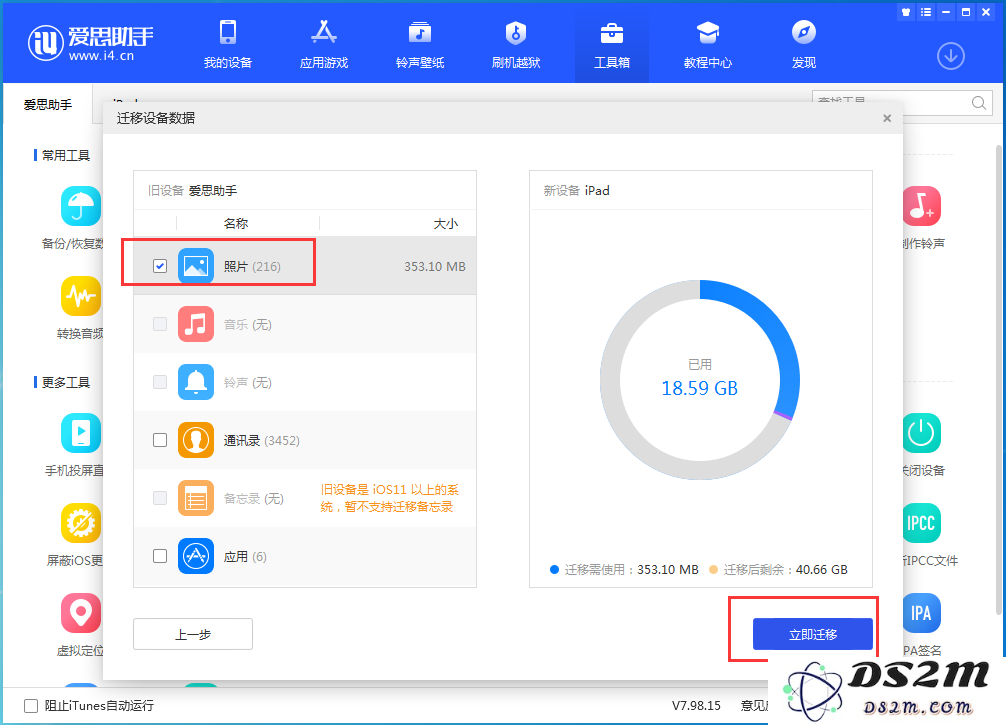Image resolution: width=1006 pixels, height=725 pixels.
Task: Open the 制作铃声 music note icon
Action: (x=922, y=206)
